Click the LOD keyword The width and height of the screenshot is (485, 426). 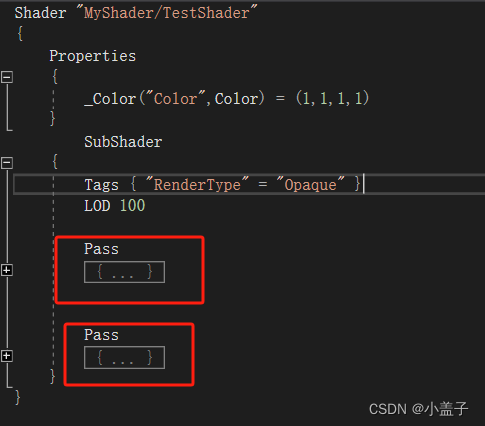(x=97, y=206)
